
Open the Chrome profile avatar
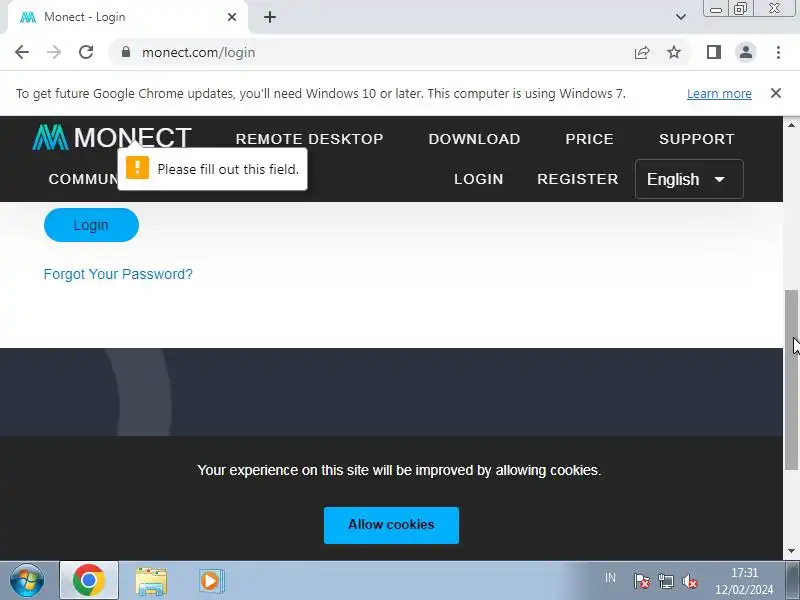(x=745, y=52)
